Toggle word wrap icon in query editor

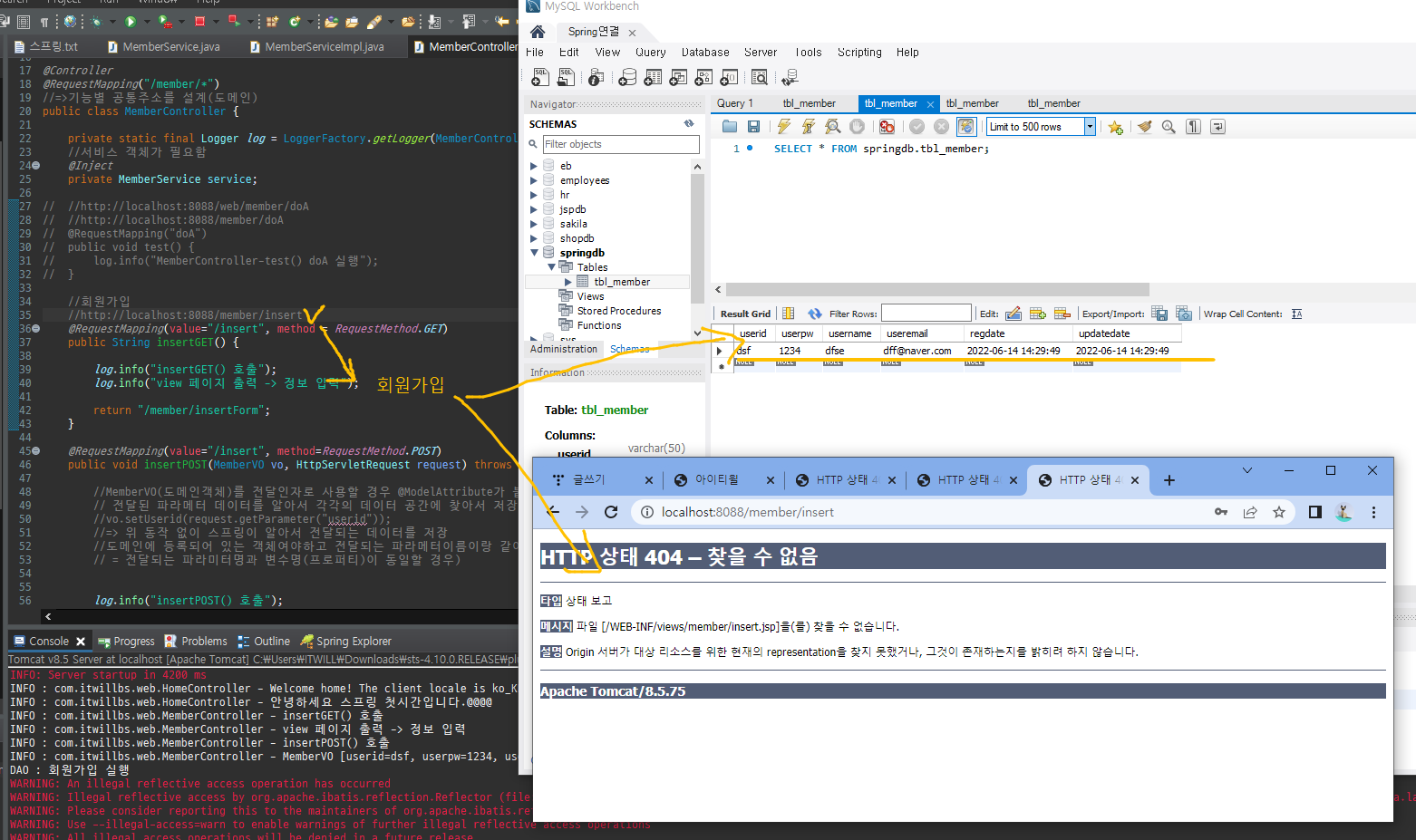pyautogui.click(x=1218, y=127)
